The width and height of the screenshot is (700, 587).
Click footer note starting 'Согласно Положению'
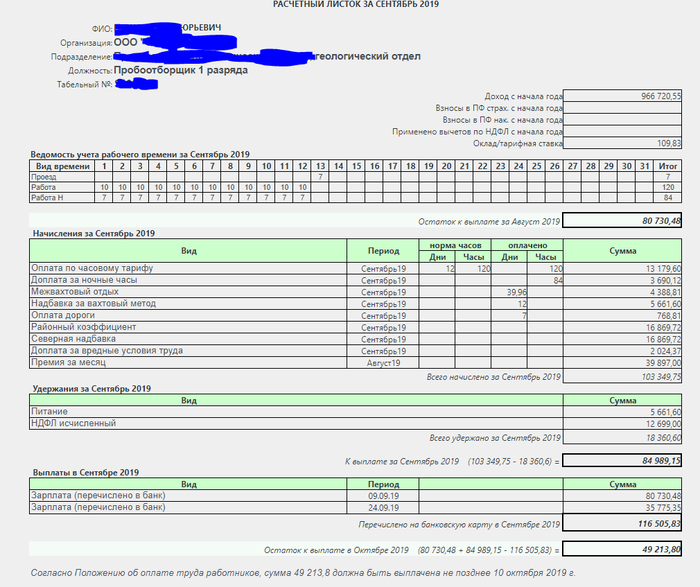(303, 573)
